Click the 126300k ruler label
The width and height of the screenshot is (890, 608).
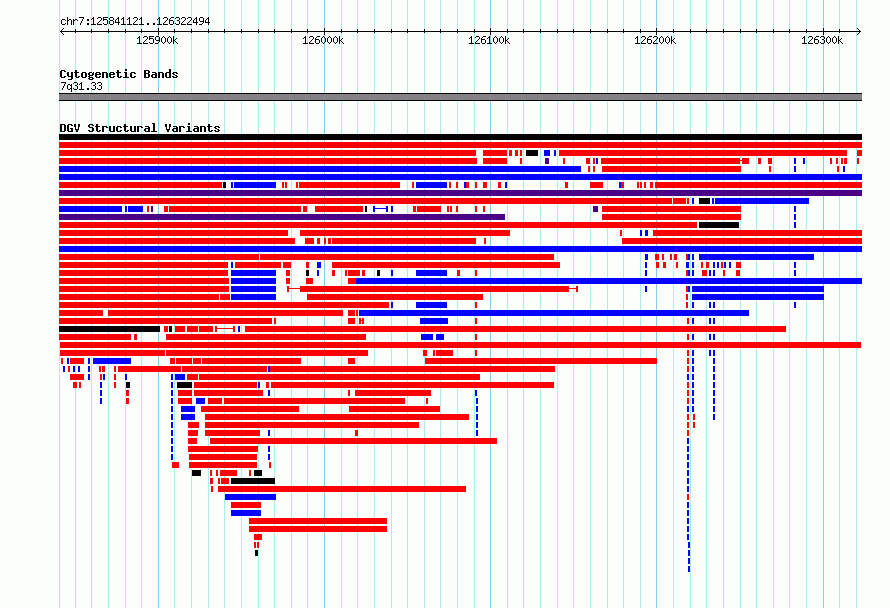tap(822, 40)
